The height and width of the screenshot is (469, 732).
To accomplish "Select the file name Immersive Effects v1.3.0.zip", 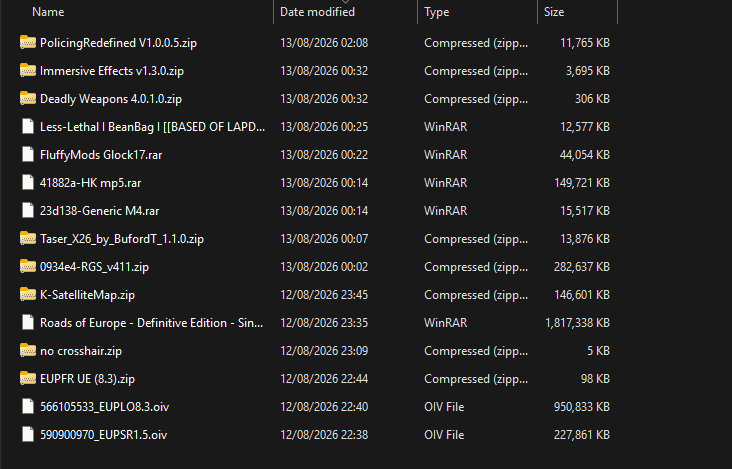I will pos(112,71).
